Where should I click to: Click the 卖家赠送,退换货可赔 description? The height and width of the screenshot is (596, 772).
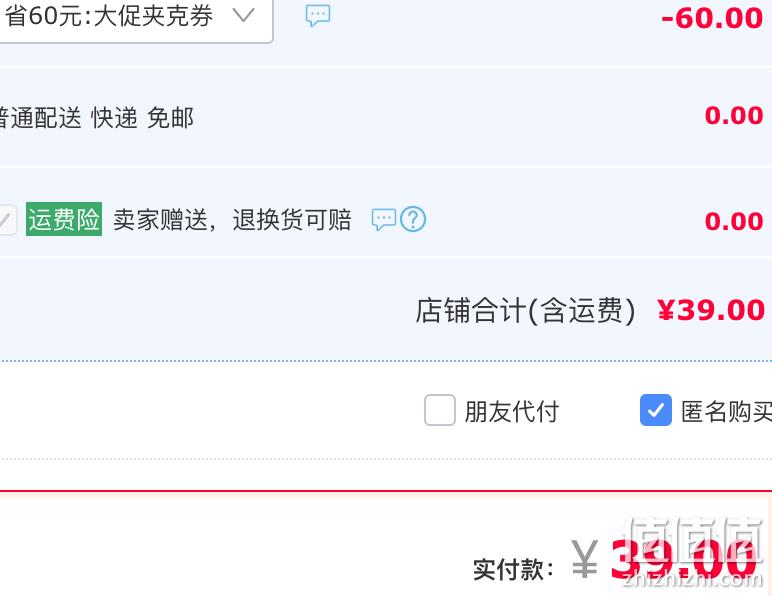tap(232, 220)
